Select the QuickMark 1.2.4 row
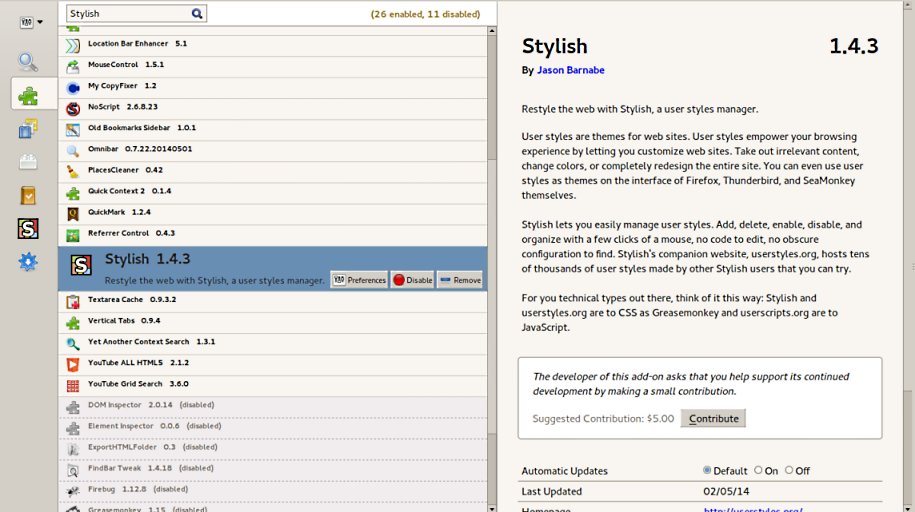This screenshot has width=915, height=512. tap(273, 214)
